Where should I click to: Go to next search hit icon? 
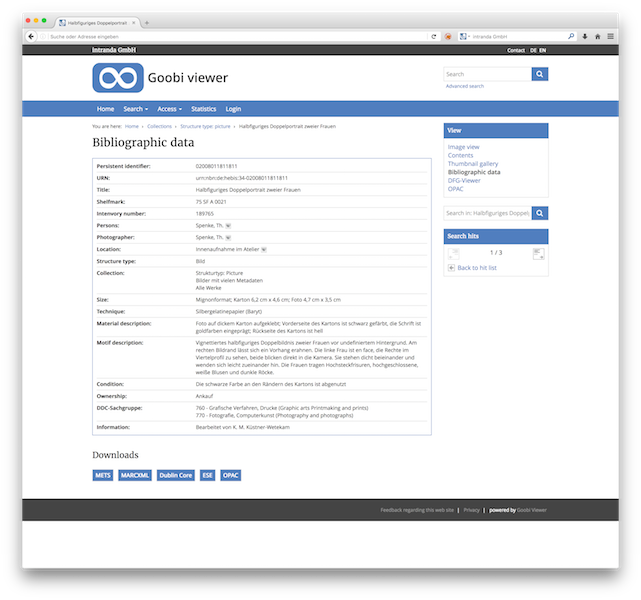click(x=538, y=254)
